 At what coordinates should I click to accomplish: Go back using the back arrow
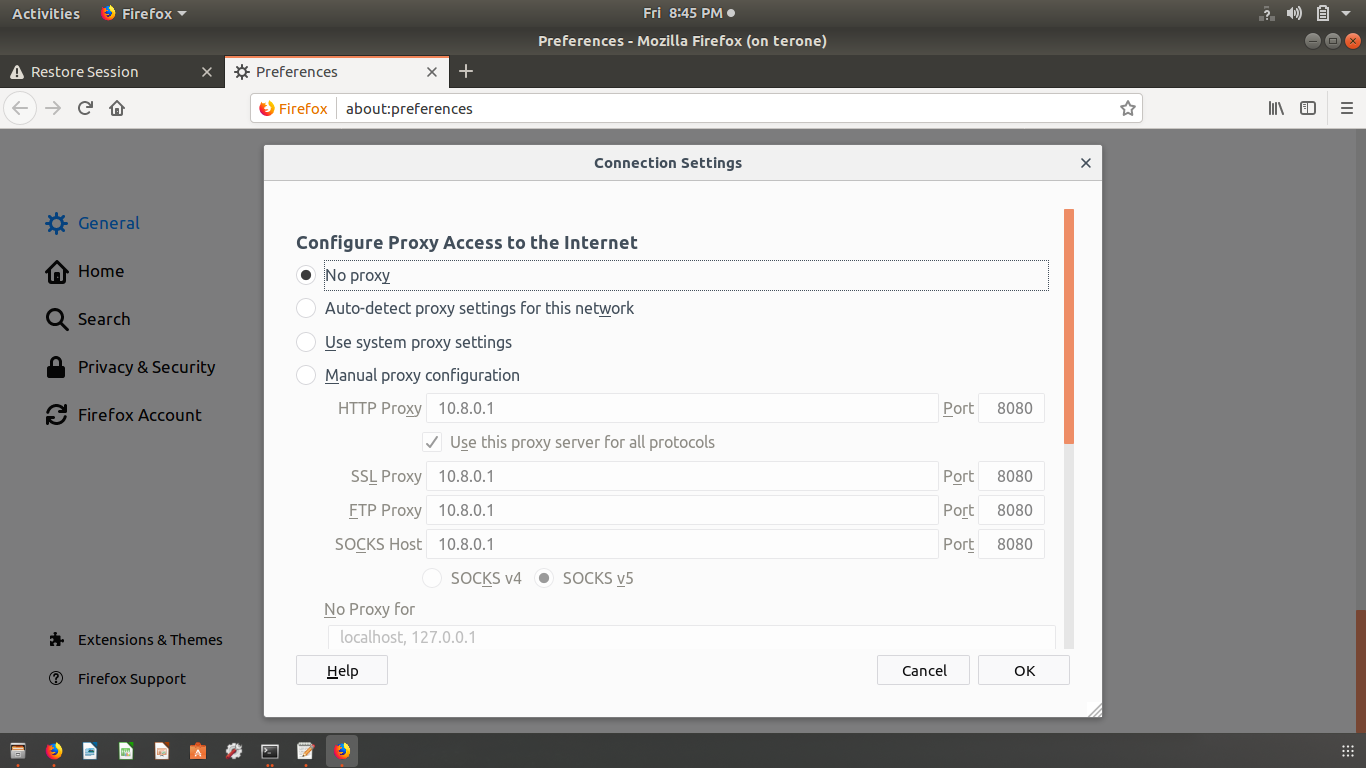tap(21, 108)
